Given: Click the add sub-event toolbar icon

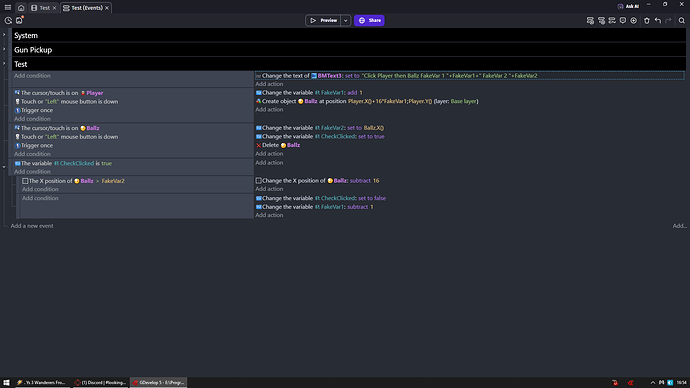Looking at the screenshot, I should (601, 20).
